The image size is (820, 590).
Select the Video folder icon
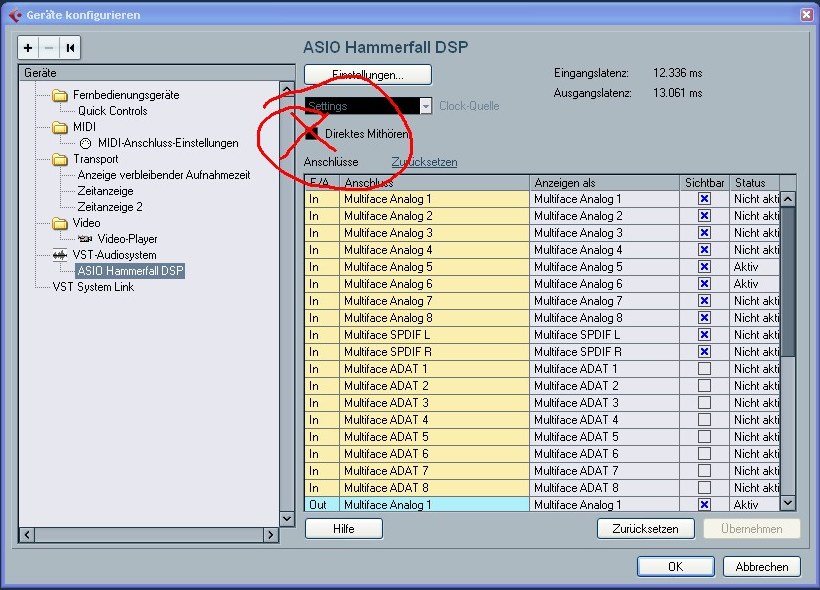pyautogui.click(x=60, y=223)
